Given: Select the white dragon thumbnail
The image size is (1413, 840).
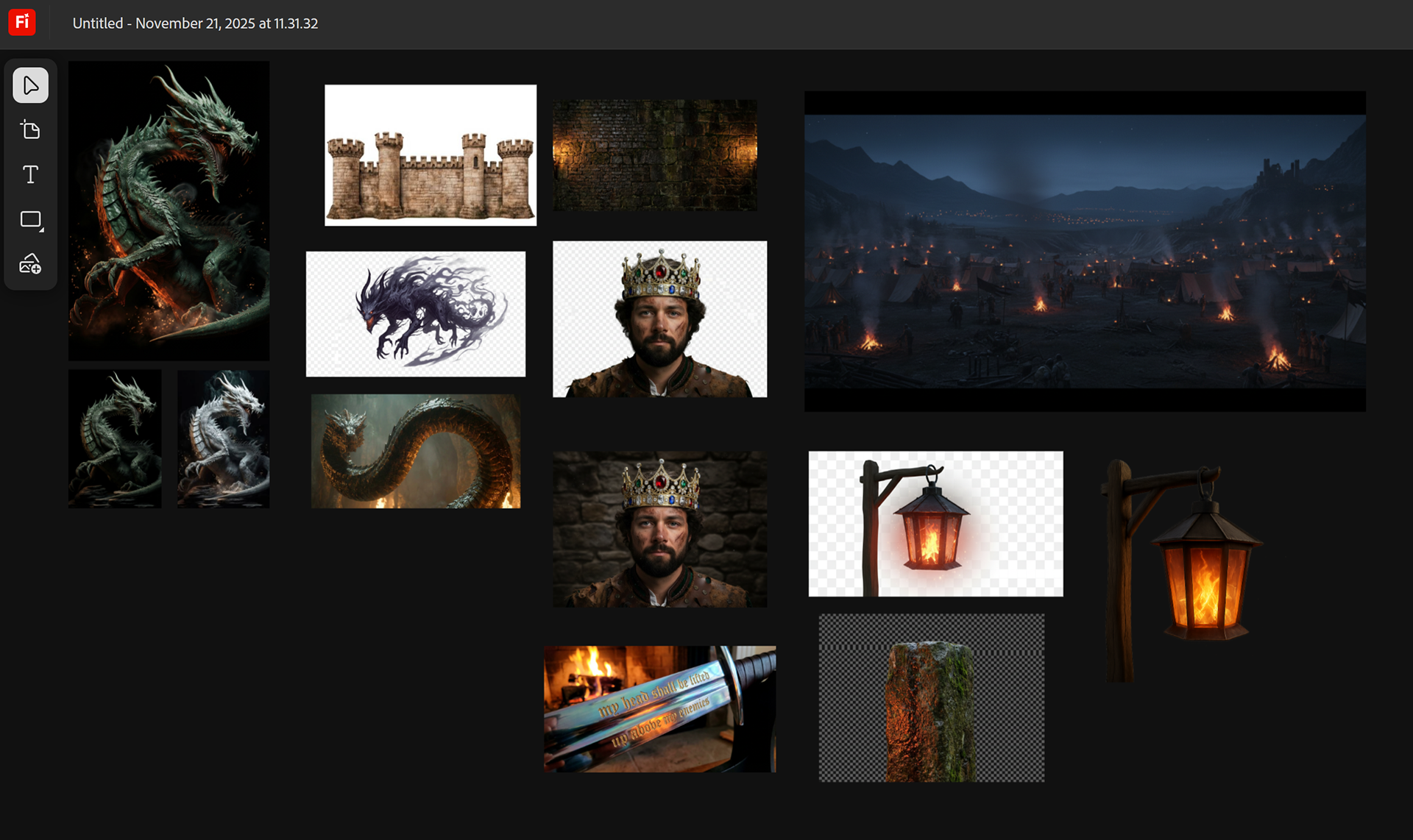Looking at the screenshot, I should tap(223, 439).
